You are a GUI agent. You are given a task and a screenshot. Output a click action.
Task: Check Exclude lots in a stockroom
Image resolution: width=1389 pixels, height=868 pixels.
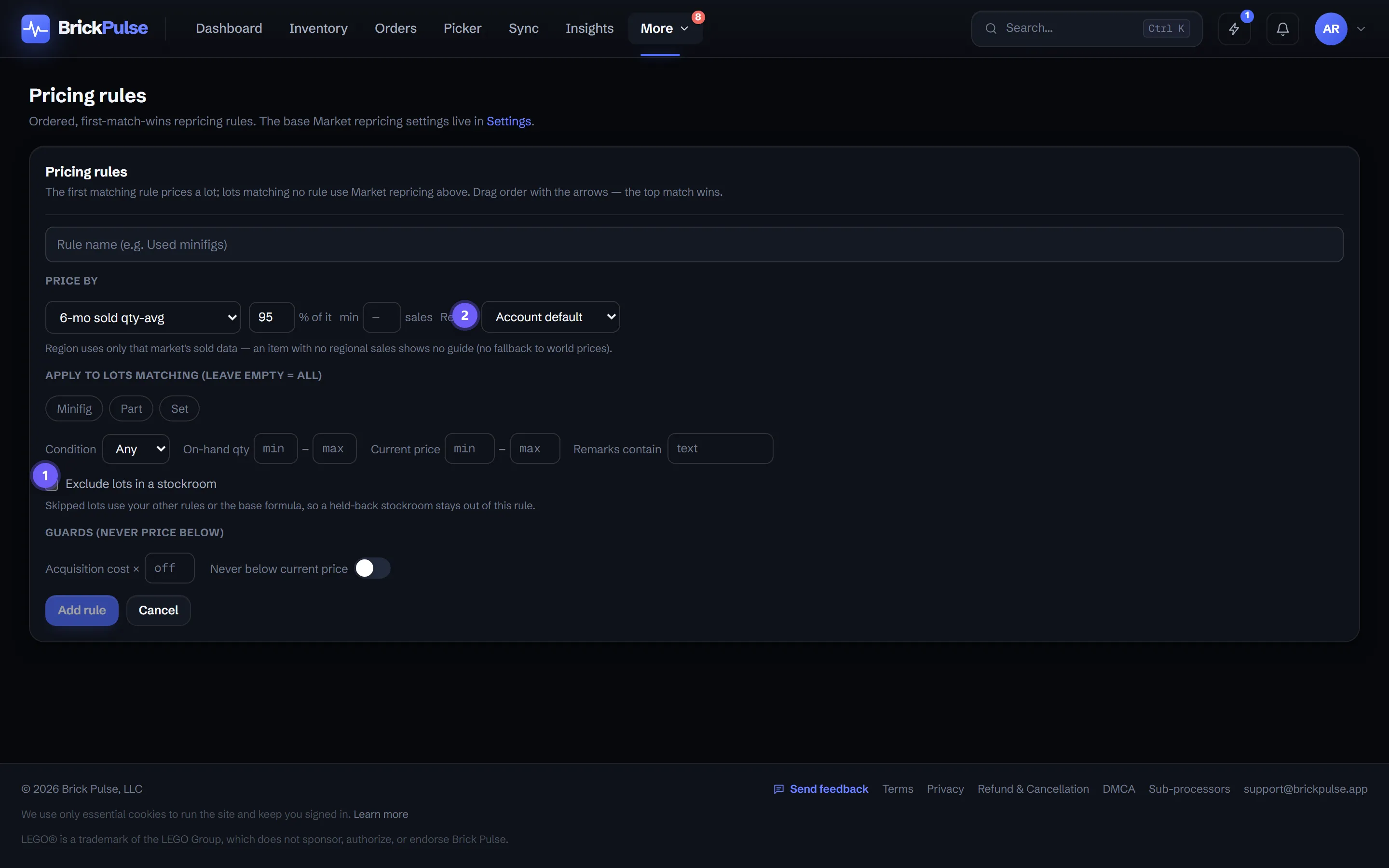click(52, 484)
